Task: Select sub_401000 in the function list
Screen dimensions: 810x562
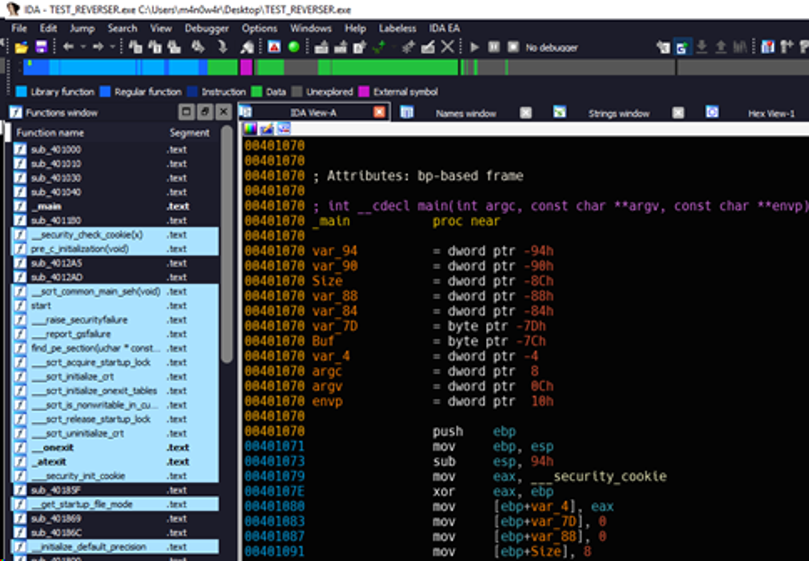Action: (55, 149)
